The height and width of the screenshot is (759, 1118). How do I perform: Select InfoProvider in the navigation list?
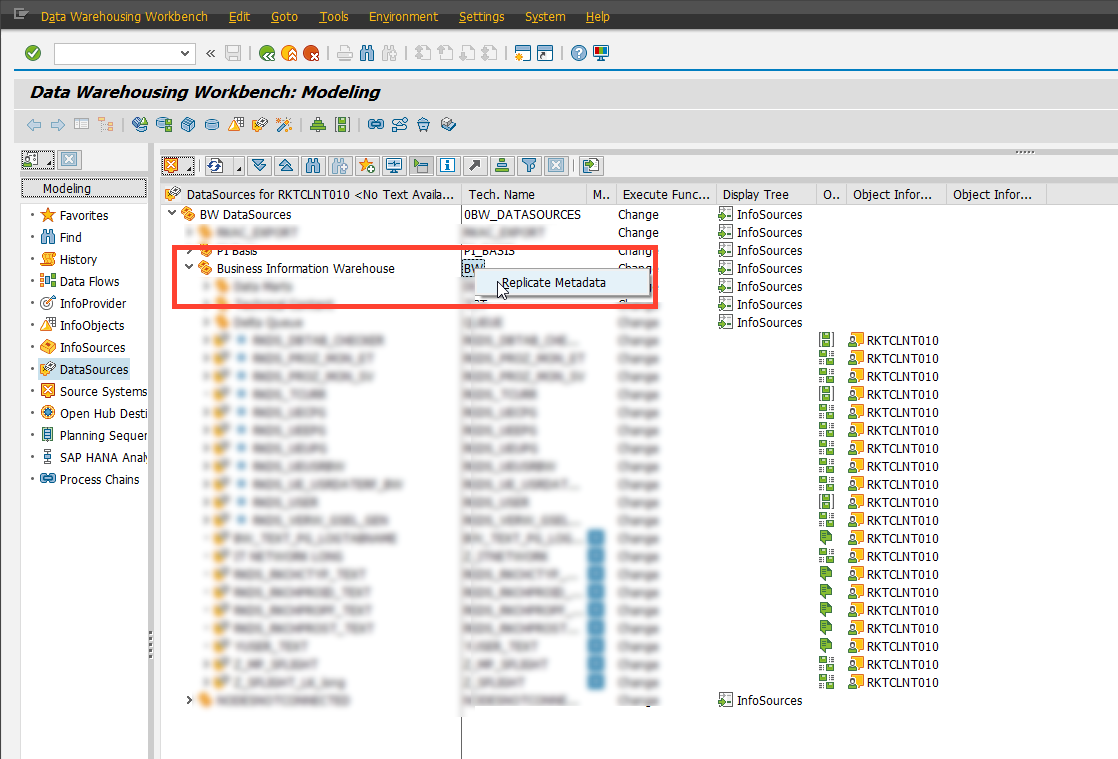pyautogui.click(x=92, y=303)
